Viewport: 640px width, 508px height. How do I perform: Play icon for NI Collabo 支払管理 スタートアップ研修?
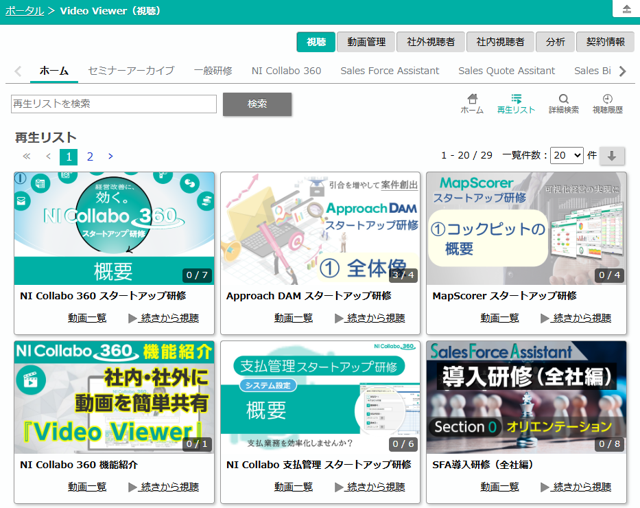click(x=339, y=487)
